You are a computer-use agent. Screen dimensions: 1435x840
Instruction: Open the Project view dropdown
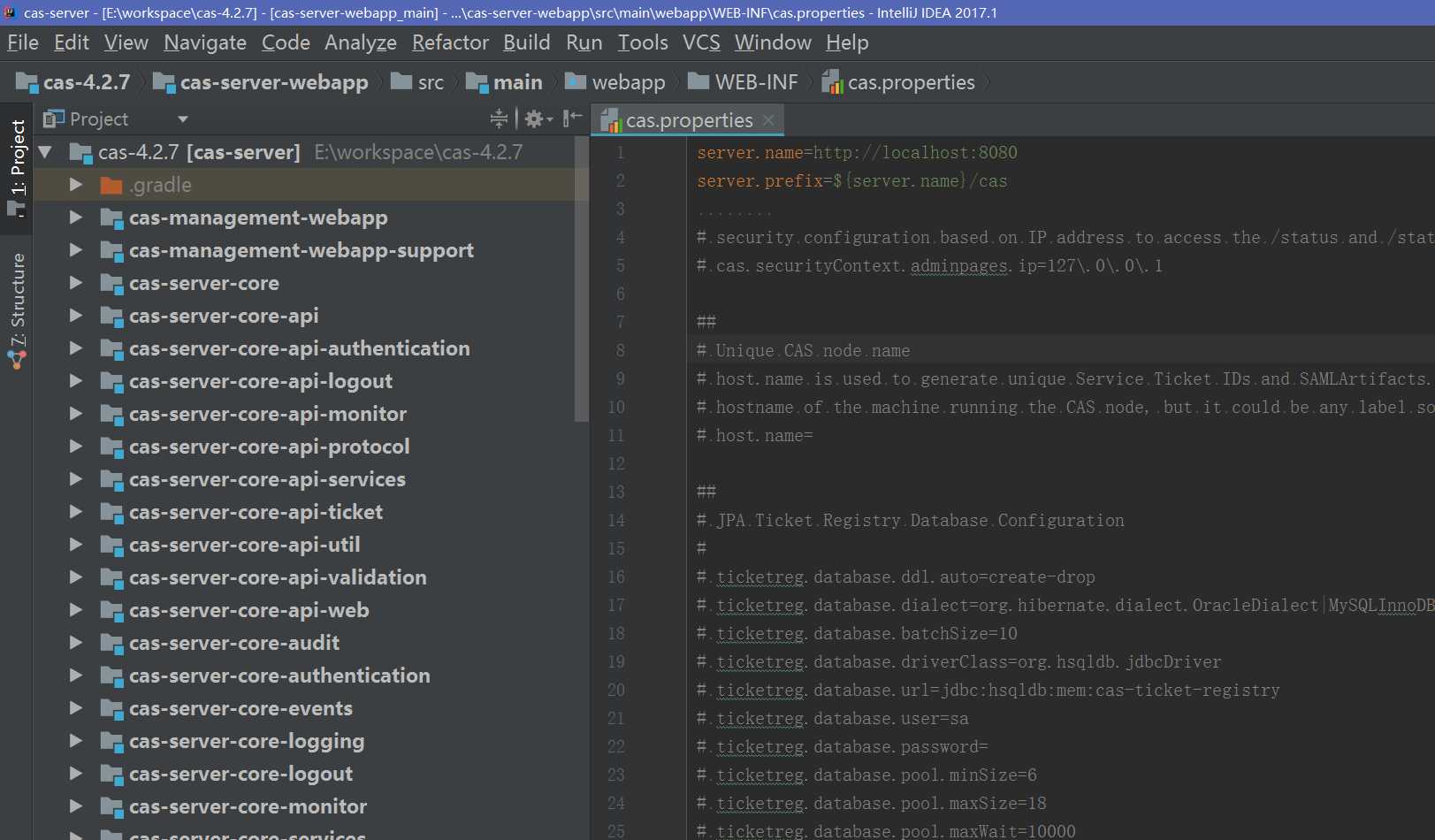pos(183,119)
